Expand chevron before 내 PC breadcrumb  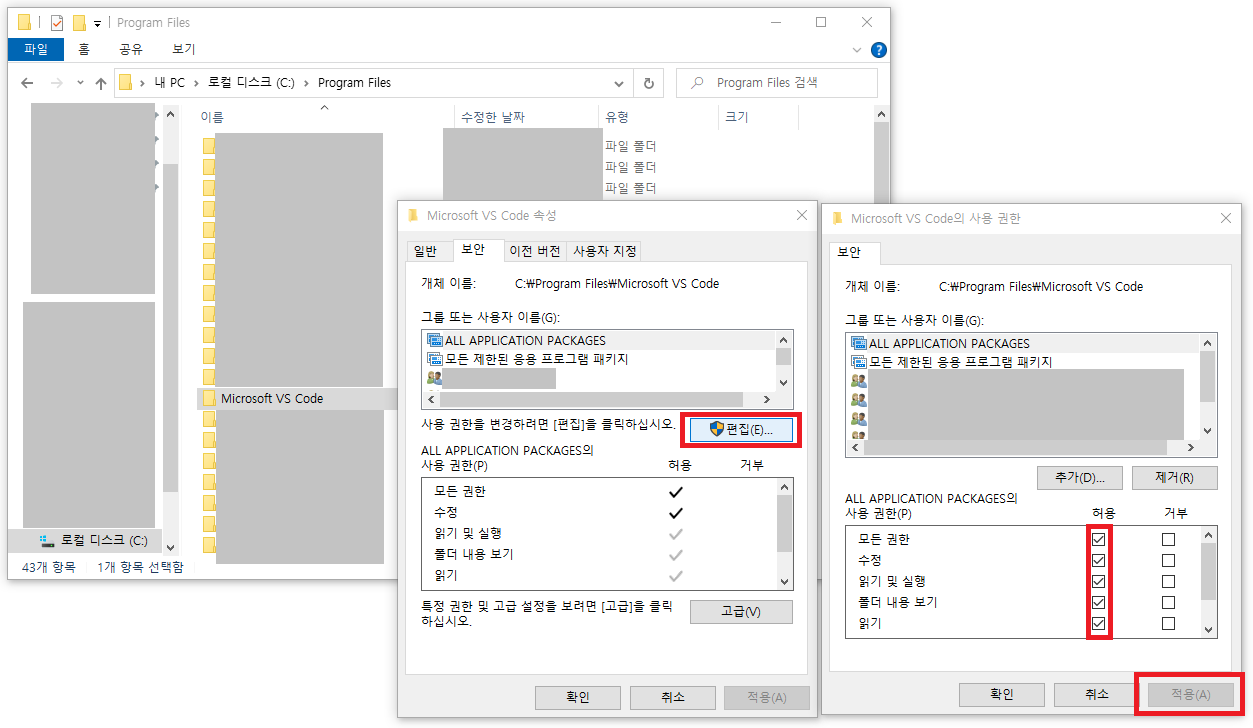click(x=145, y=83)
